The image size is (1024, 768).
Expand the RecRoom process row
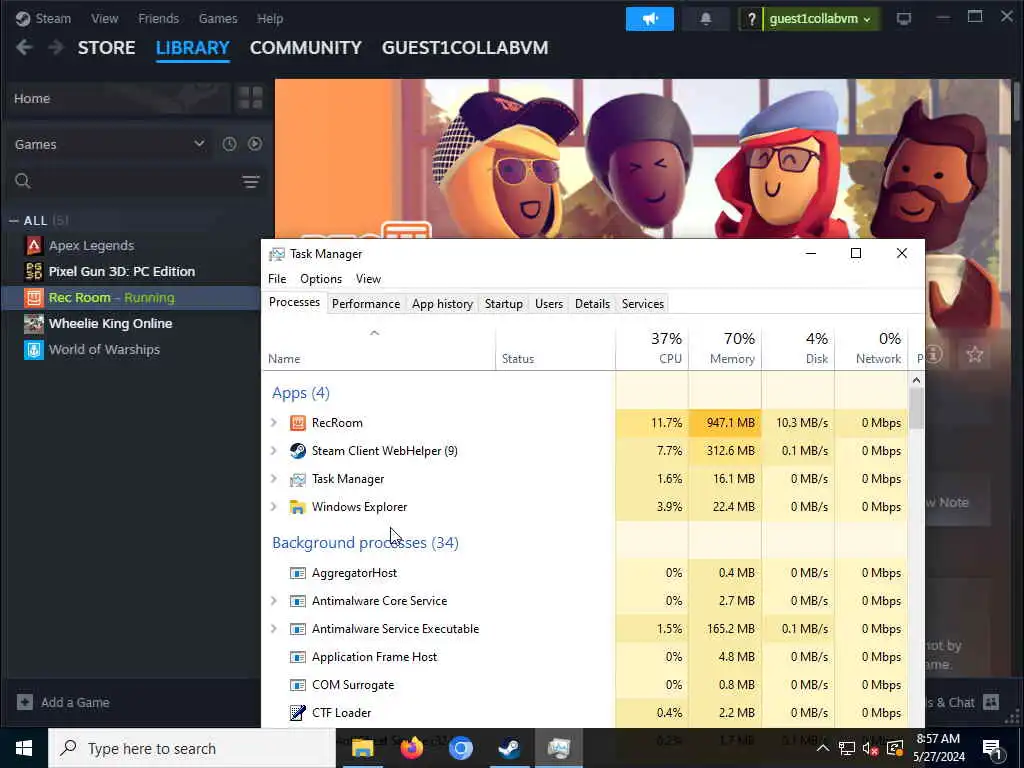click(x=274, y=423)
